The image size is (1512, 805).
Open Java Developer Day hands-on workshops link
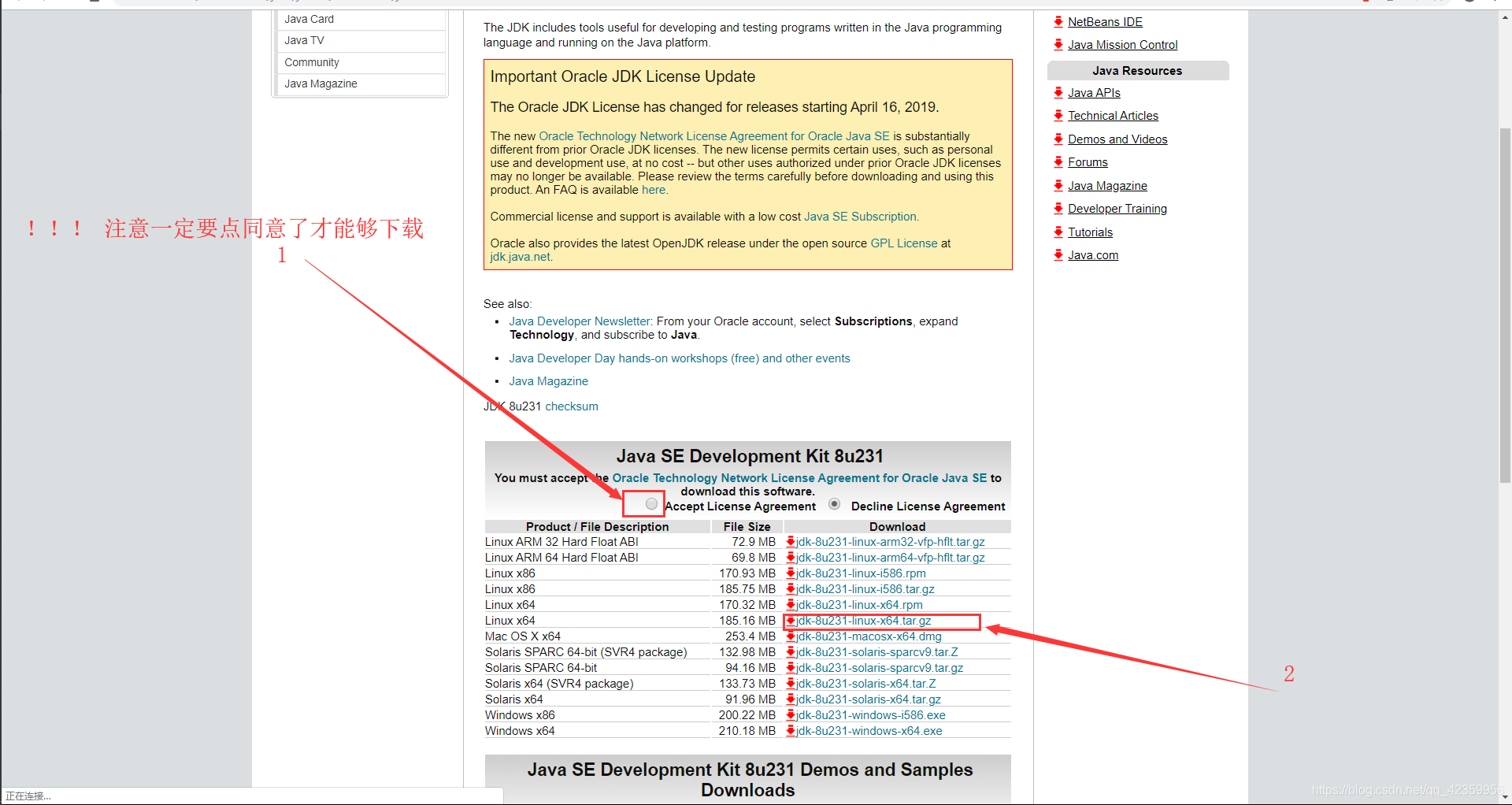[x=680, y=358]
